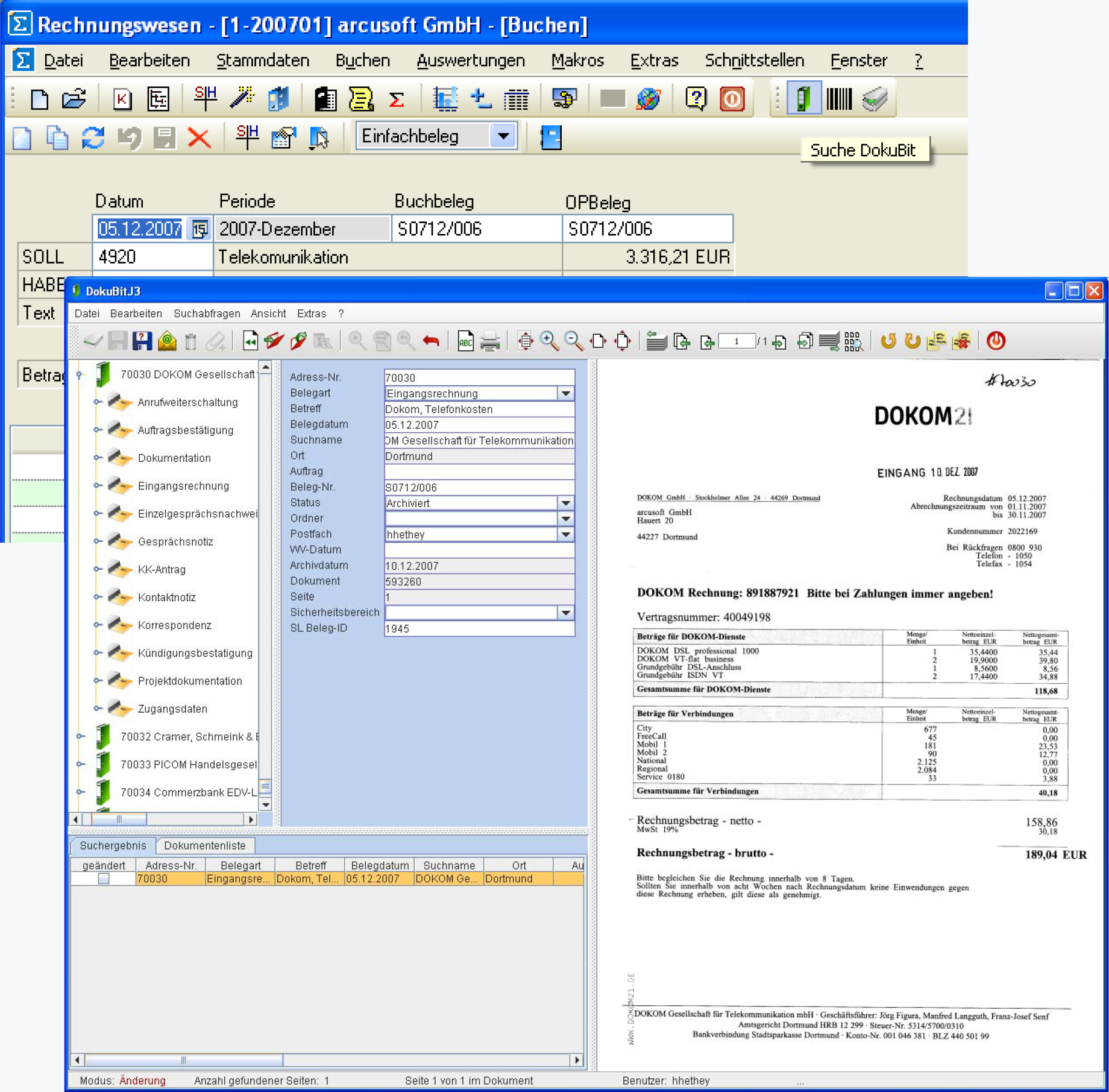Screen dimensions: 1109x1092
Task: Click the Betreff input field
Action: click(479, 409)
